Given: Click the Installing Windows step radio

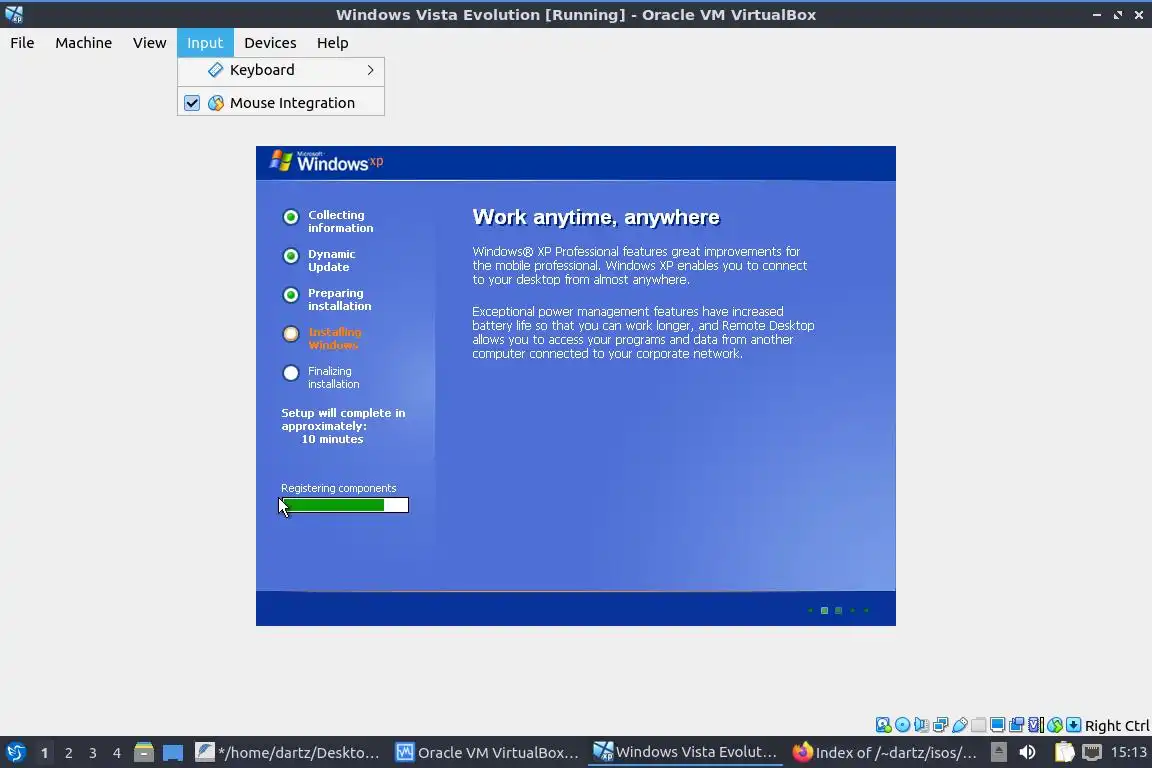Looking at the screenshot, I should 291,334.
